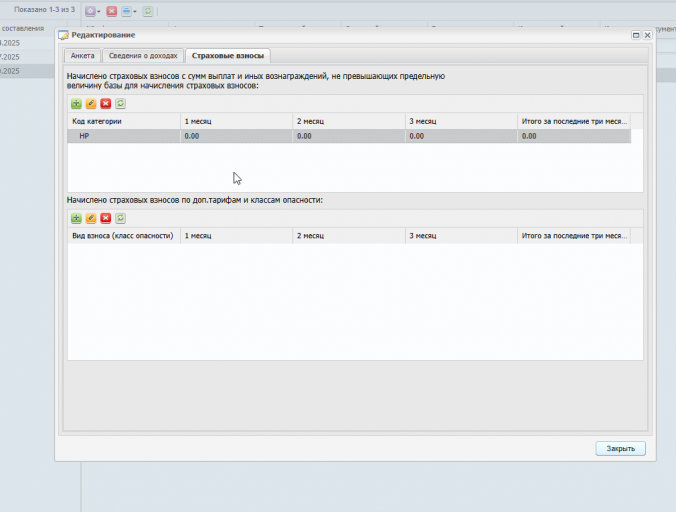The height and width of the screenshot is (512, 676).
Task: Click 3 месяц header in lower grid
Action: tap(461, 236)
